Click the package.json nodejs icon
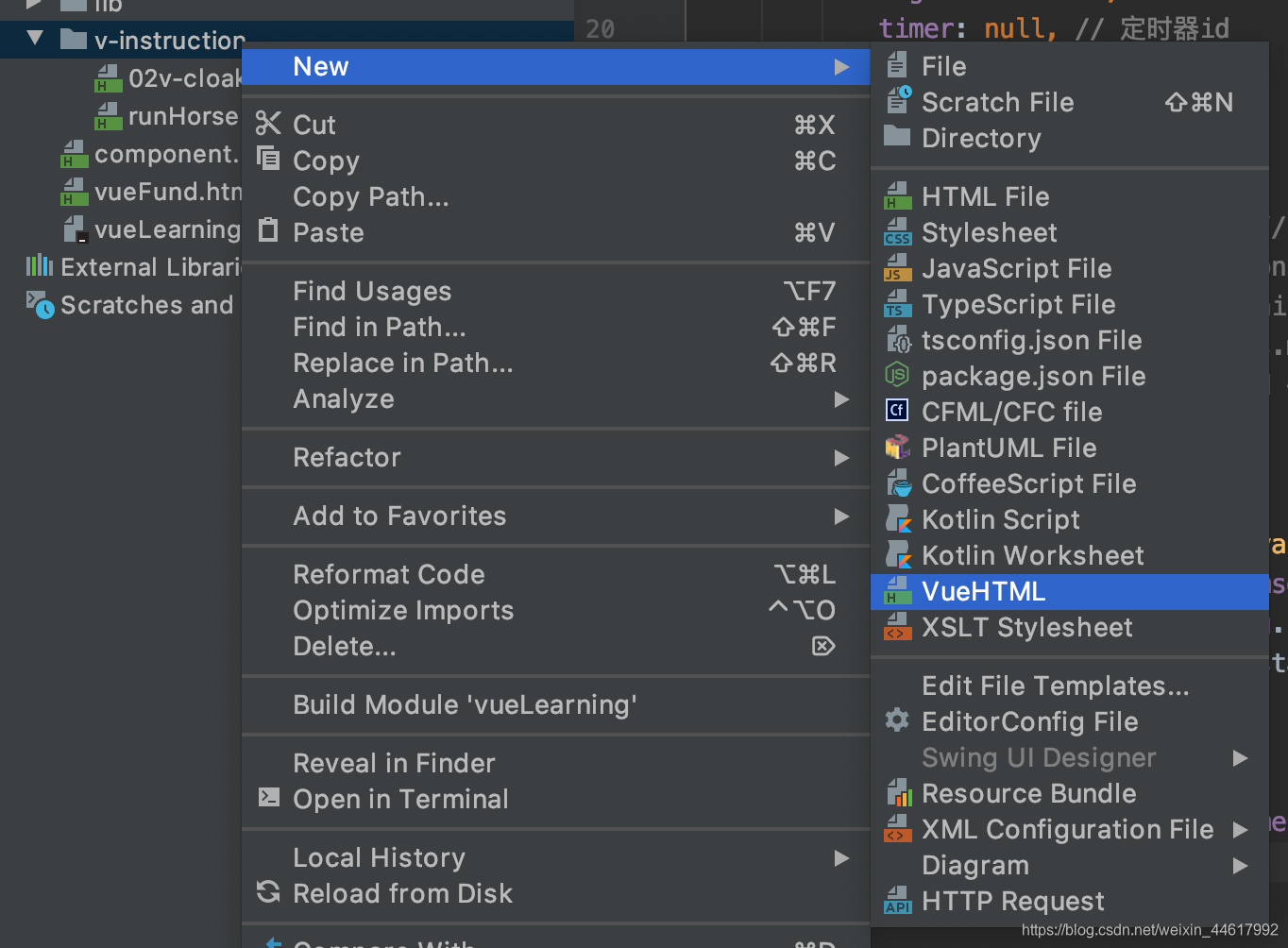This screenshot has width=1288, height=948. [897, 376]
